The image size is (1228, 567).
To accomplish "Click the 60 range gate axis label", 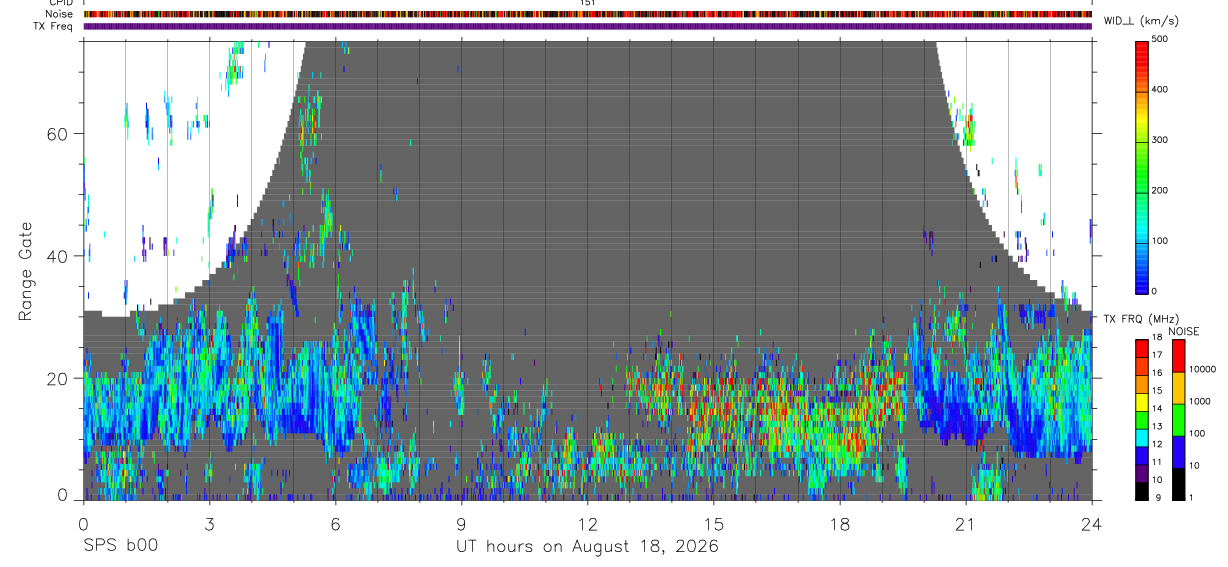I will click(x=63, y=133).
